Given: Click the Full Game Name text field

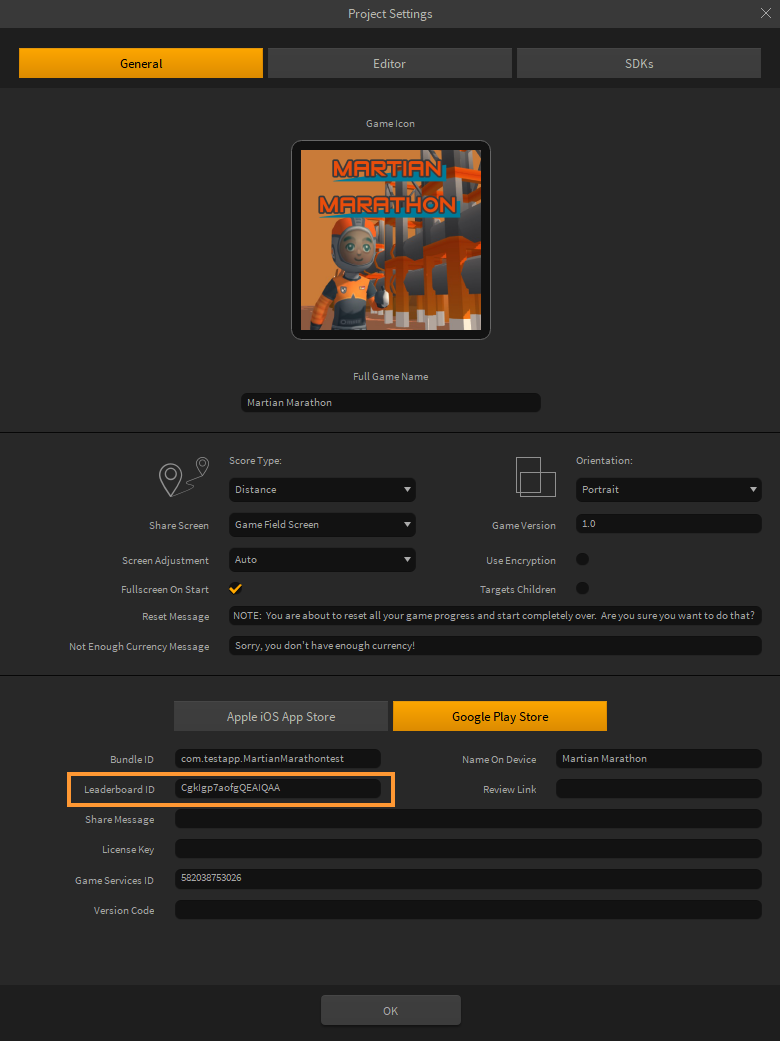Looking at the screenshot, I should (390, 402).
